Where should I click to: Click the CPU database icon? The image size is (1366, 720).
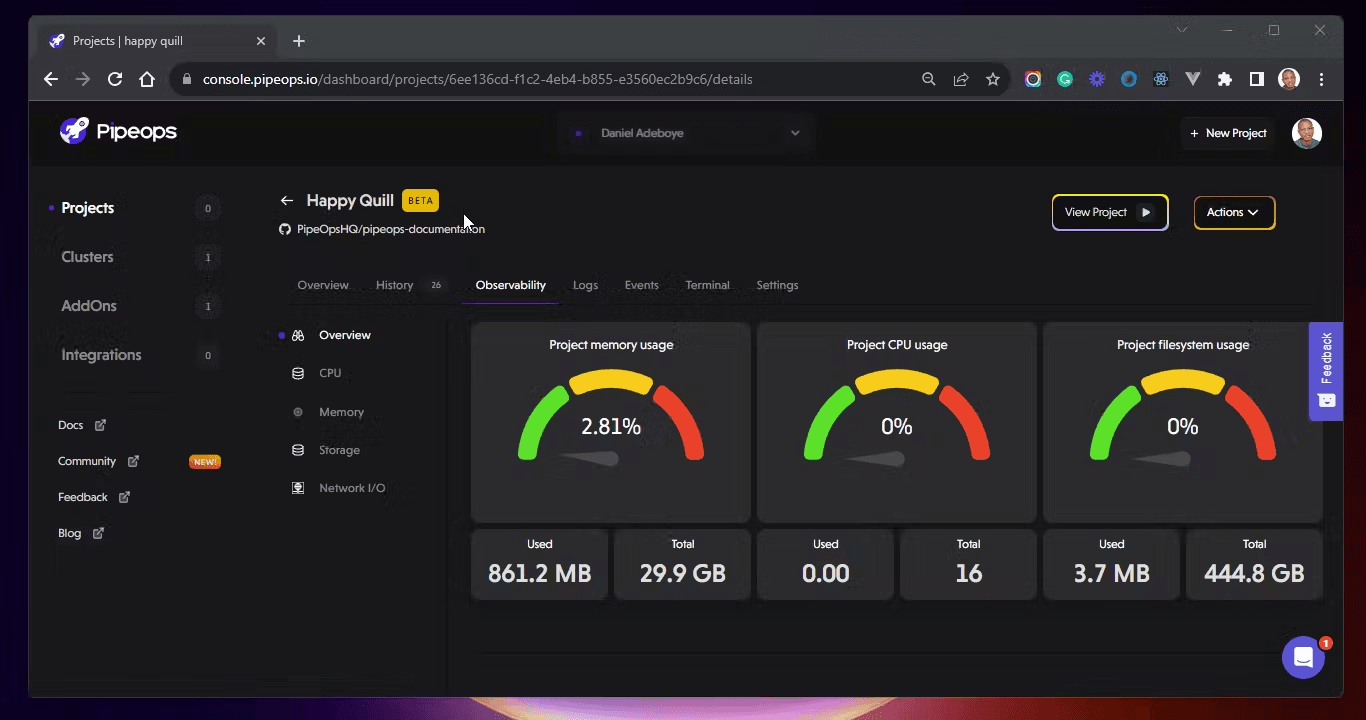coord(298,373)
